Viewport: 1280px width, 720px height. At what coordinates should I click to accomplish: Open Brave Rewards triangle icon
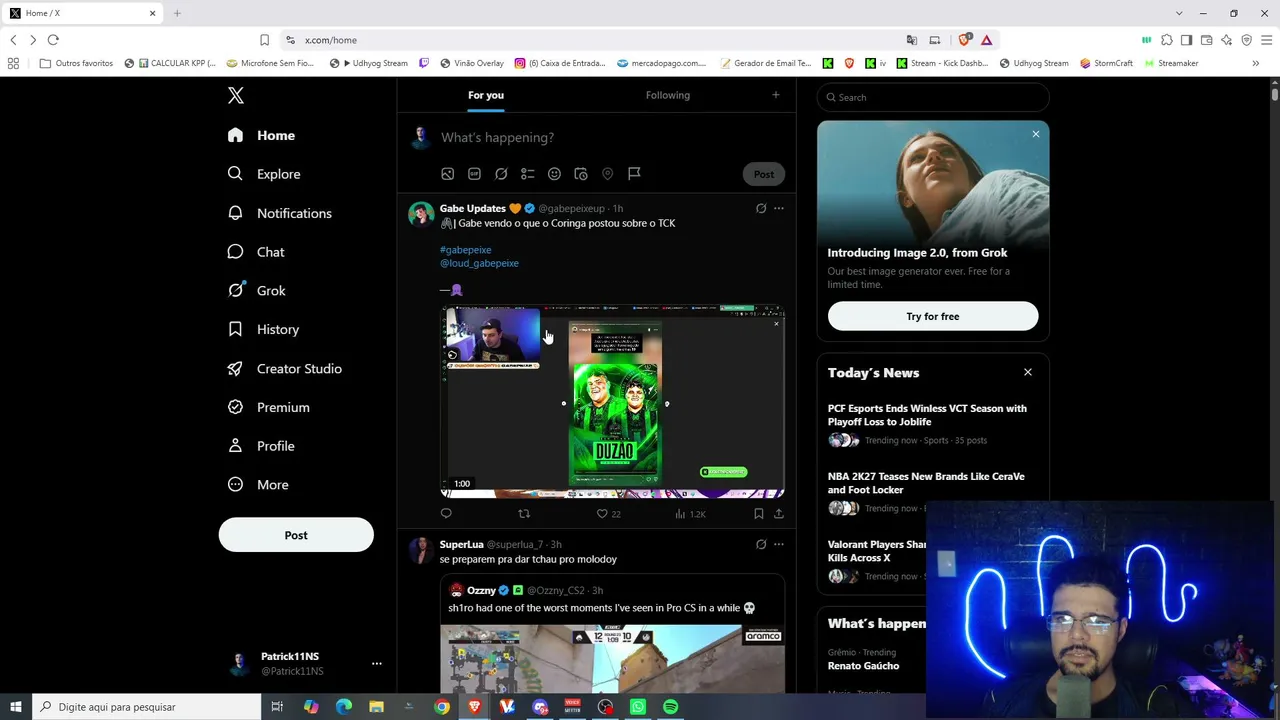[x=986, y=40]
